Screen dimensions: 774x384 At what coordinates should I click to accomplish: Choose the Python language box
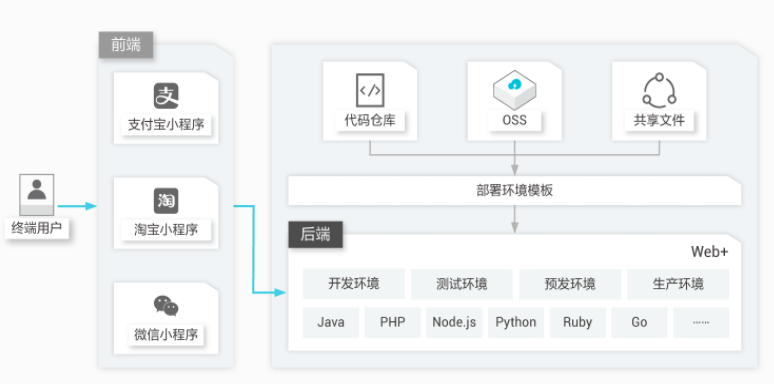pyautogui.click(x=516, y=322)
